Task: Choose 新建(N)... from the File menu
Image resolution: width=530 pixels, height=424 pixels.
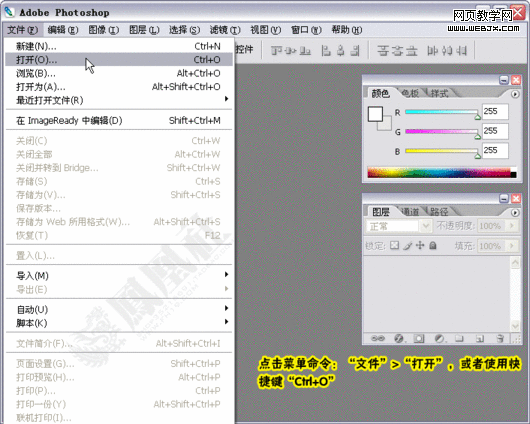Action: pos(119,46)
